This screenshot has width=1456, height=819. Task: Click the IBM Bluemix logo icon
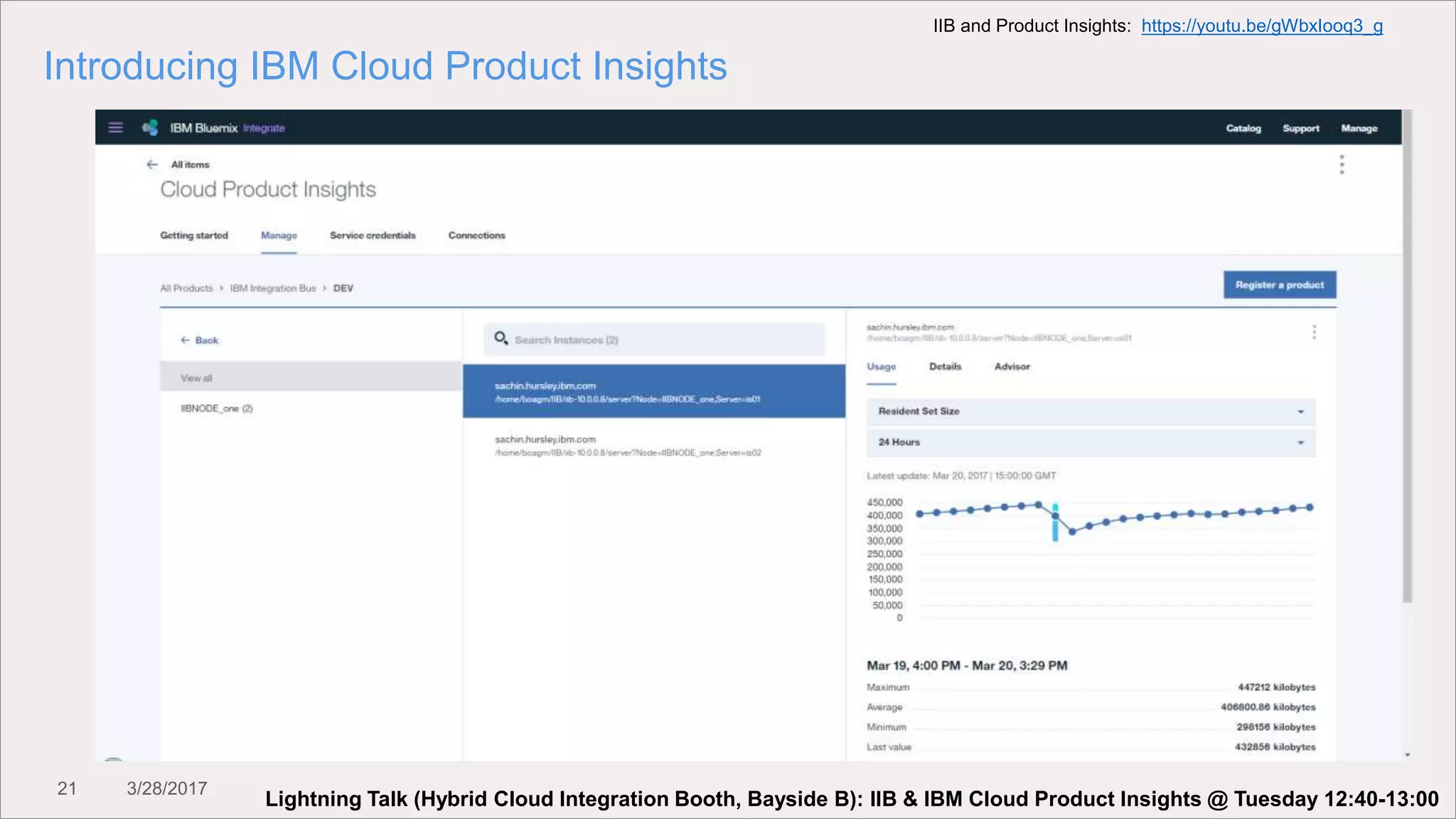150,128
